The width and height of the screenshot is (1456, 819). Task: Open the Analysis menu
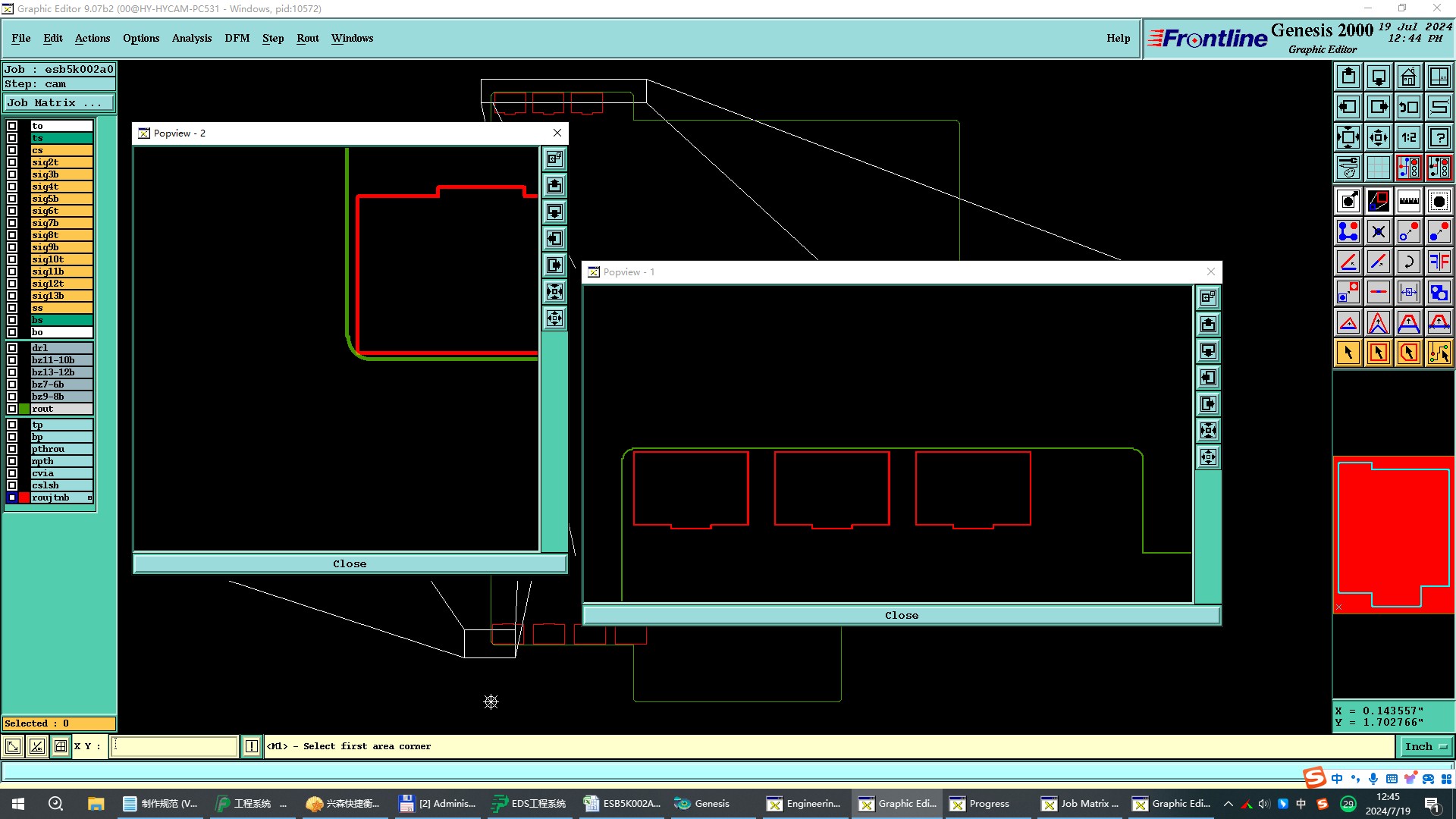click(x=191, y=39)
